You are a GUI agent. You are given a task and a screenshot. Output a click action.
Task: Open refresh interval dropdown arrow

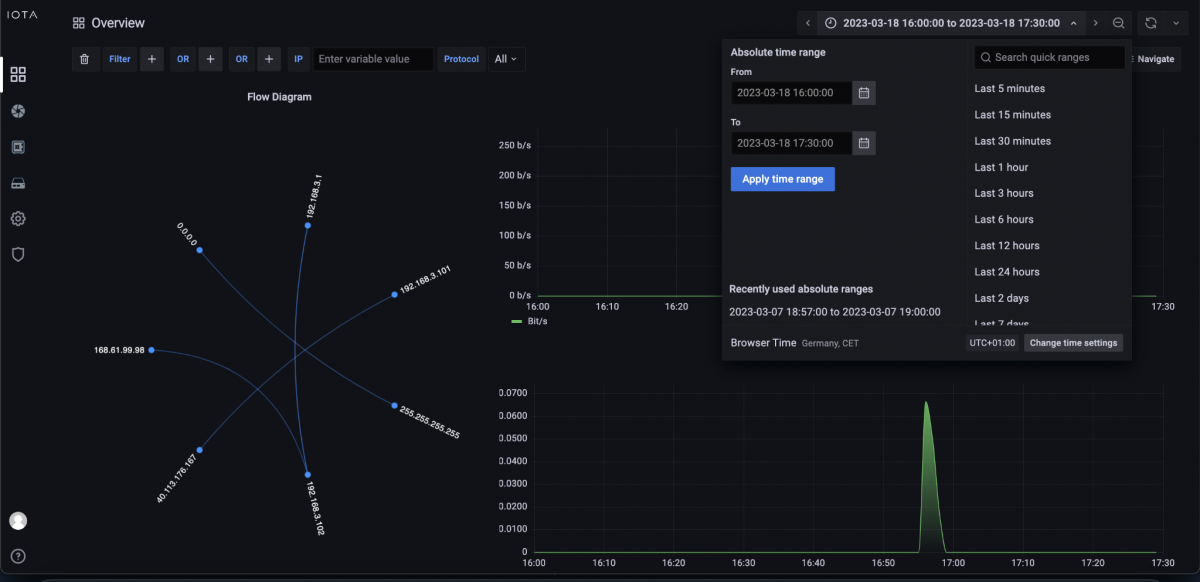point(1175,23)
